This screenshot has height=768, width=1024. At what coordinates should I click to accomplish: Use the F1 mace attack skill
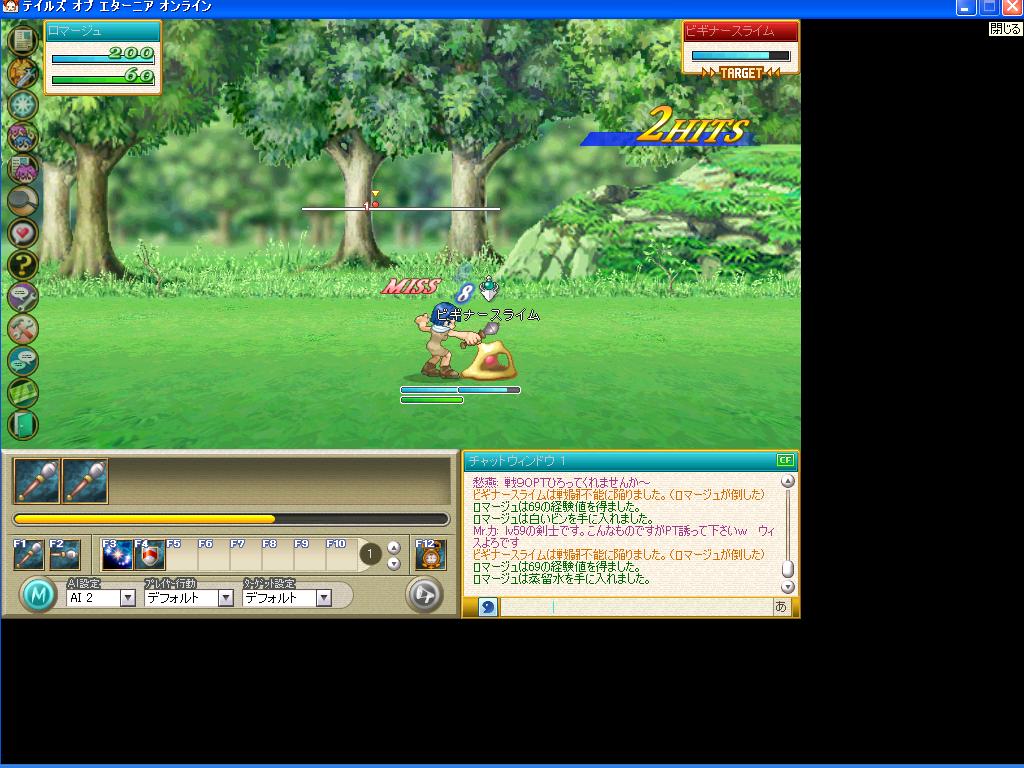click(x=29, y=554)
